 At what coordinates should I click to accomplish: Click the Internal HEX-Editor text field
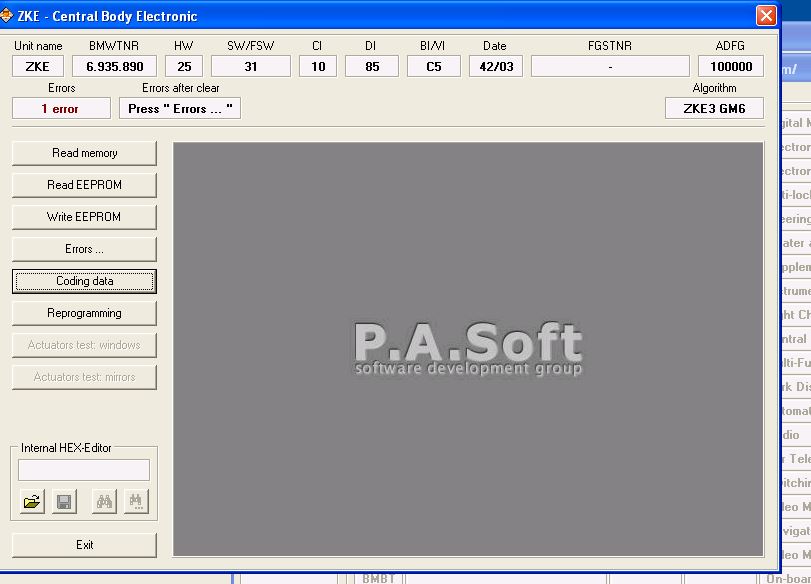84,470
